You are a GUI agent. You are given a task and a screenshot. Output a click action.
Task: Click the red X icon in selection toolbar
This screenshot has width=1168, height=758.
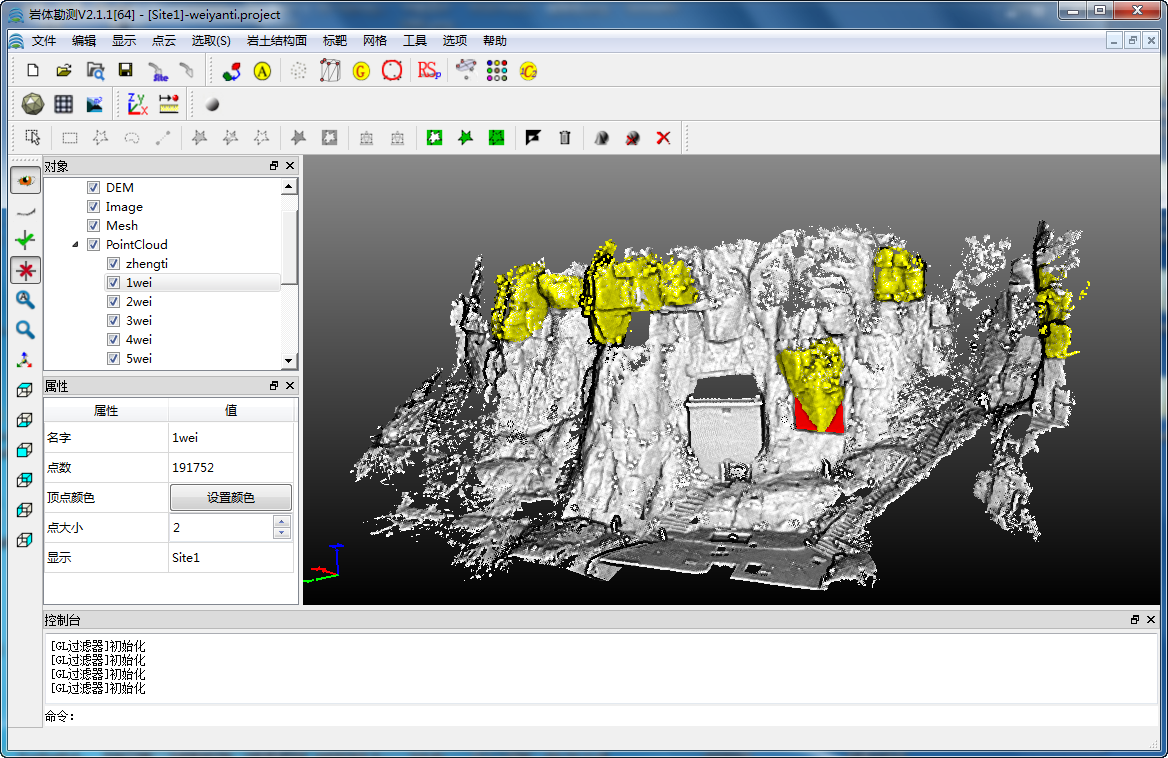(x=663, y=138)
